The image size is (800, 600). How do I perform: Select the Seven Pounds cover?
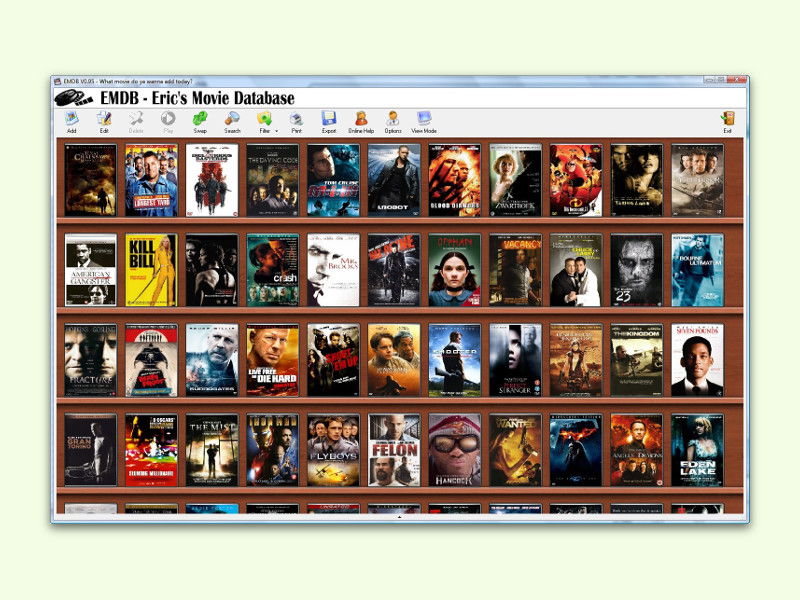coord(697,360)
